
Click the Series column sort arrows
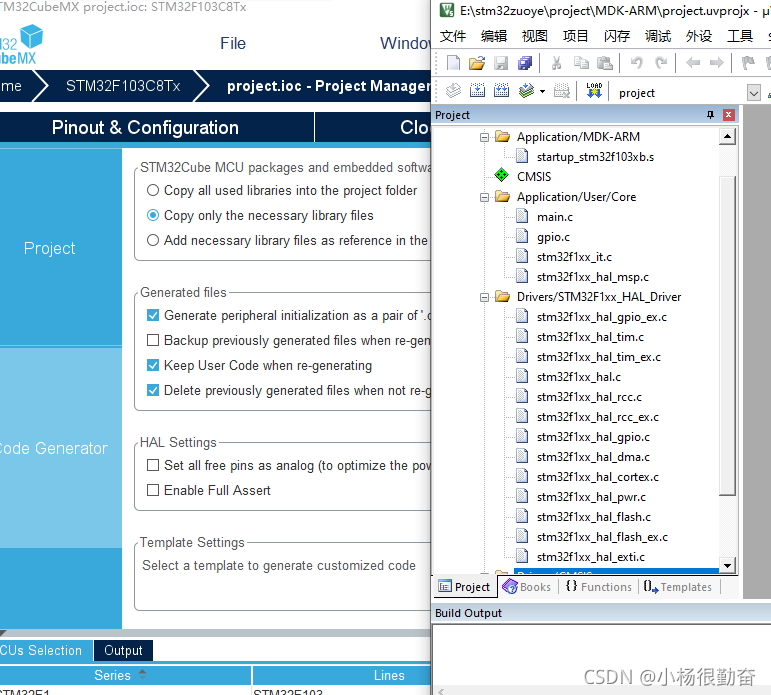coord(143,673)
